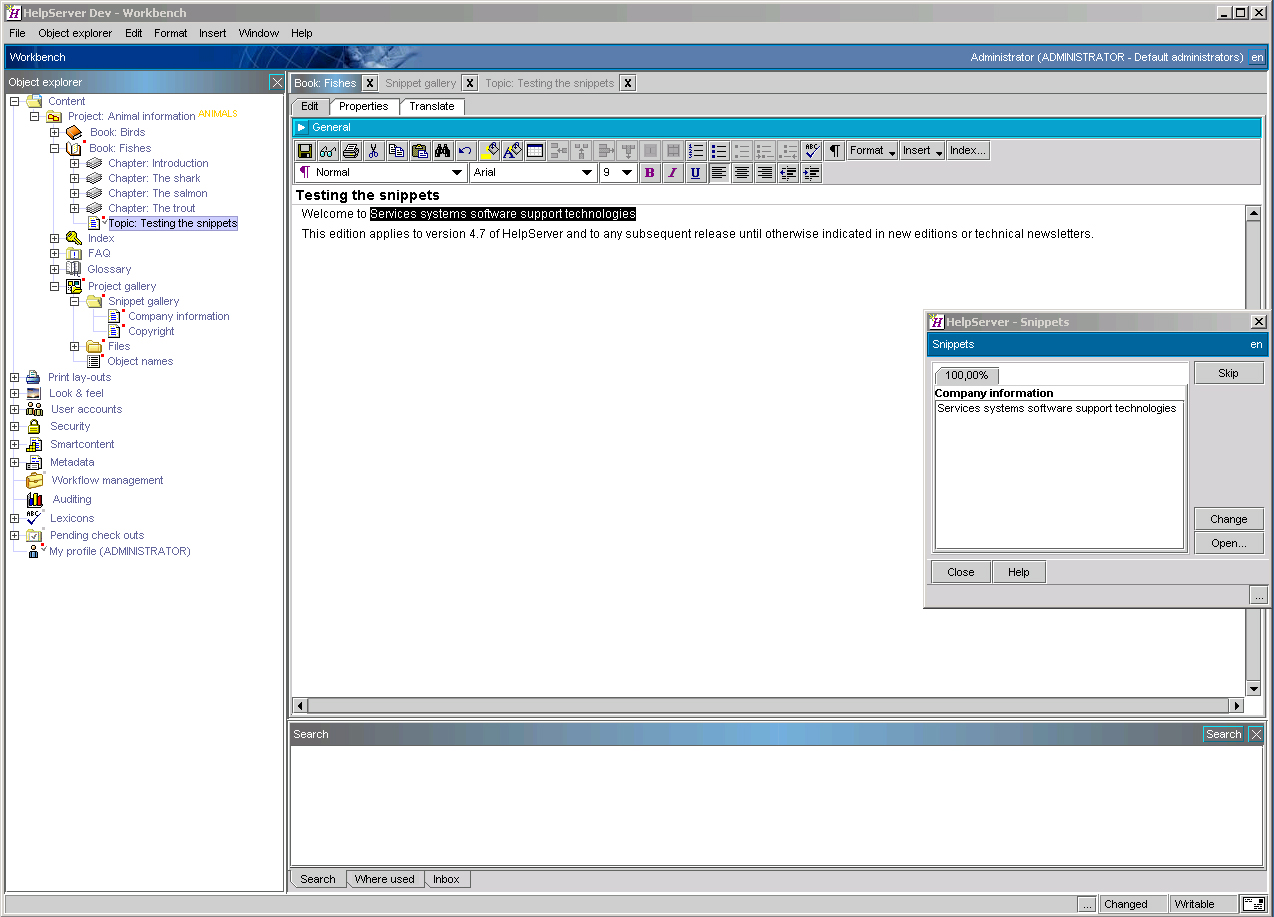Decrease indent with the outdent icon
The width and height of the screenshot is (1274, 917).
(x=788, y=173)
